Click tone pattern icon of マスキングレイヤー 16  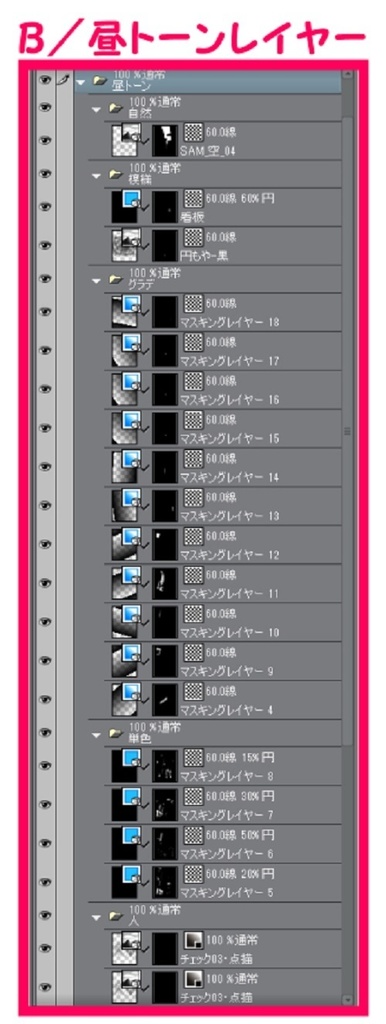pos(193,381)
